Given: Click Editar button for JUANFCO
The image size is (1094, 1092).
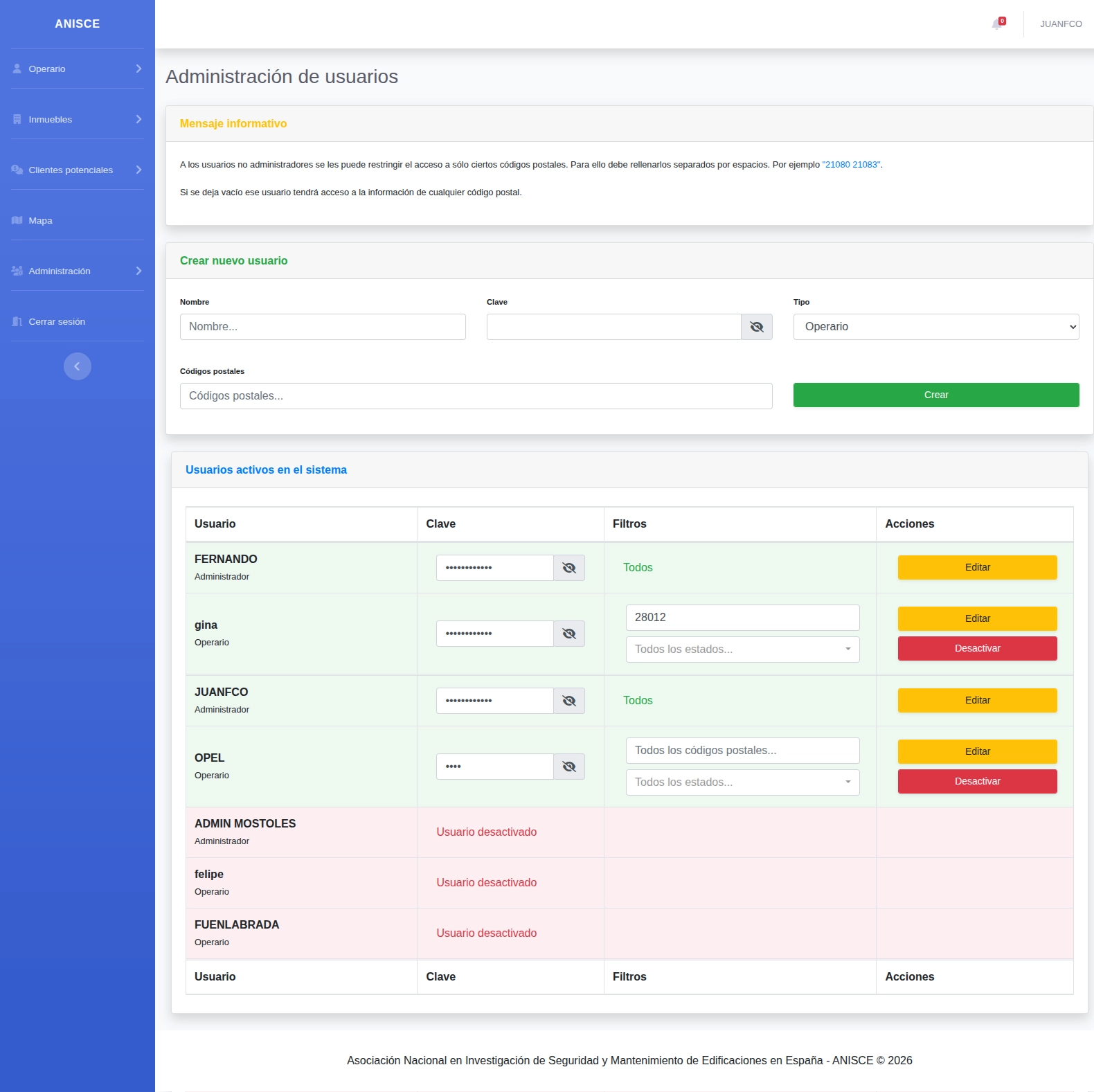Looking at the screenshot, I should (978, 700).
